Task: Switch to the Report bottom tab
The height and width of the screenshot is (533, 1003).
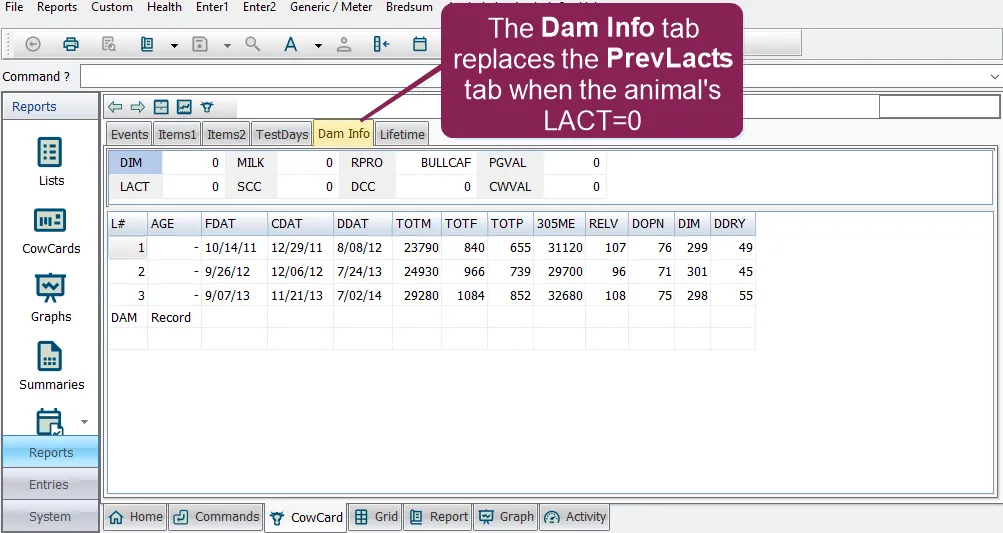Action: [x=438, y=517]
